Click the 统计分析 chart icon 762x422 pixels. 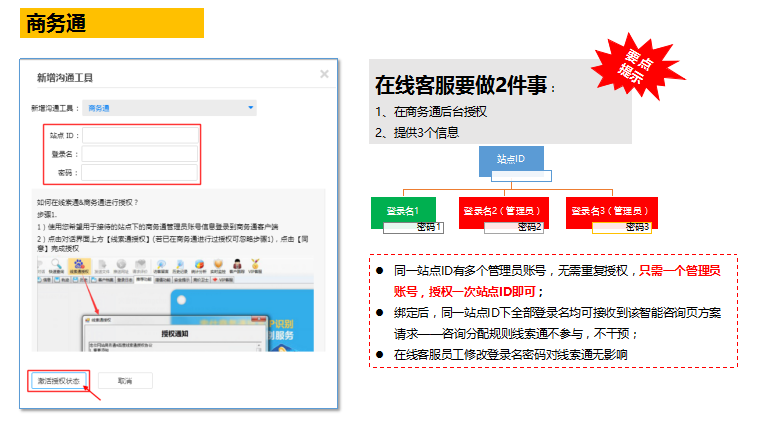tap(199, 266)
